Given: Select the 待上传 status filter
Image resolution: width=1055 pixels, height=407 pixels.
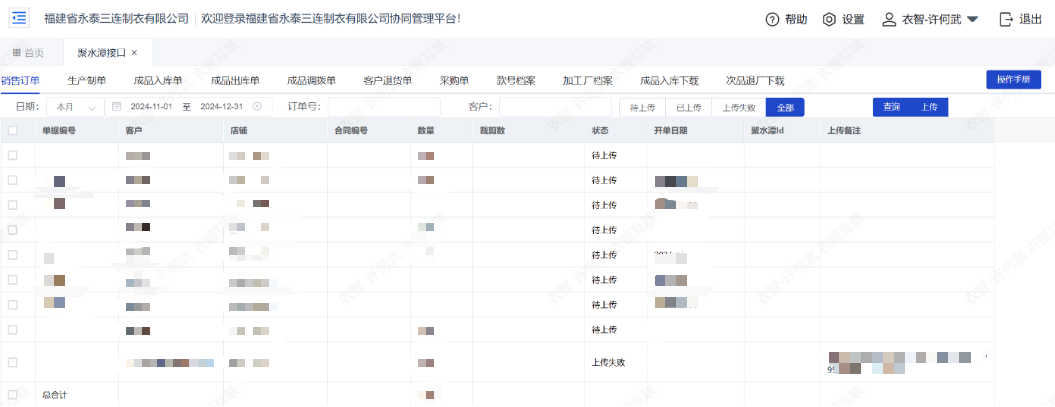Looking at the screenshot, I should (643, 107).
